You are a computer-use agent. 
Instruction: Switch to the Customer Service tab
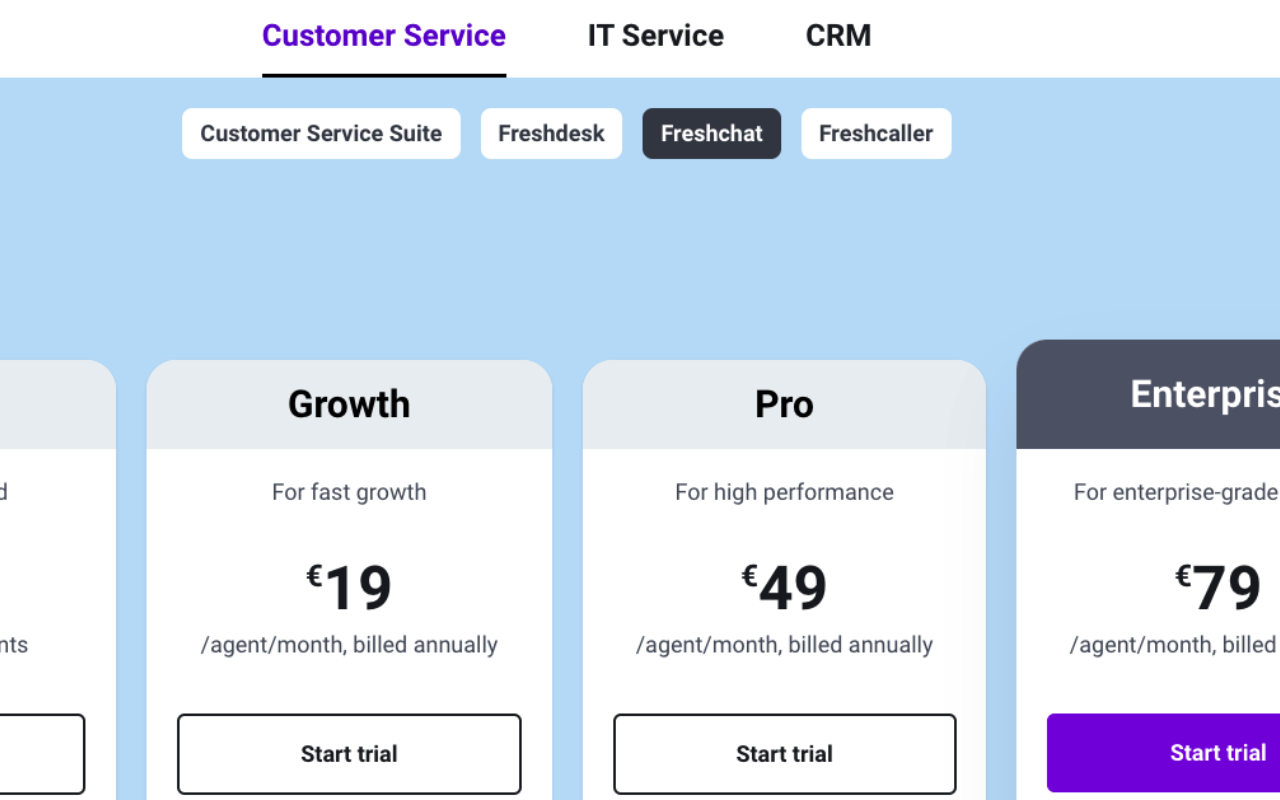point(384,36)
